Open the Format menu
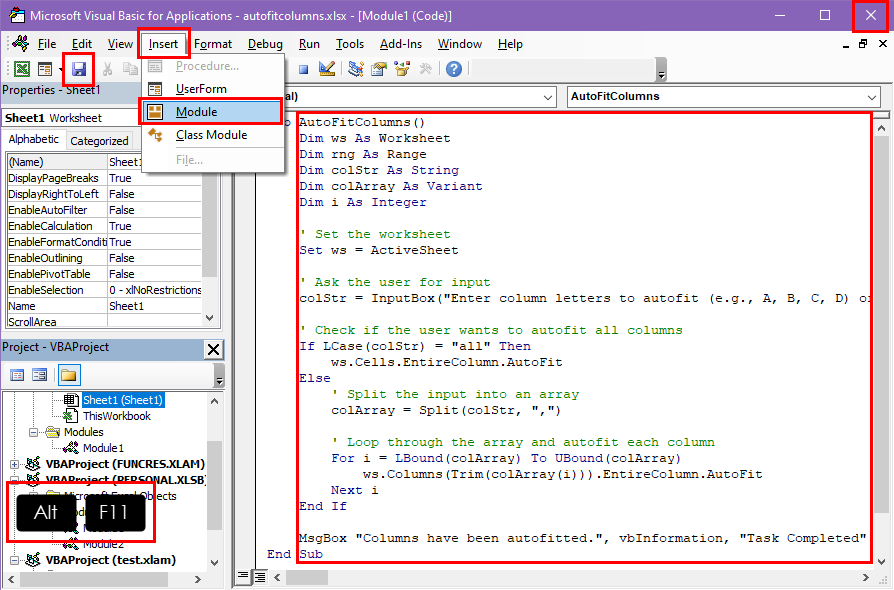 click(x=213, y=44)
